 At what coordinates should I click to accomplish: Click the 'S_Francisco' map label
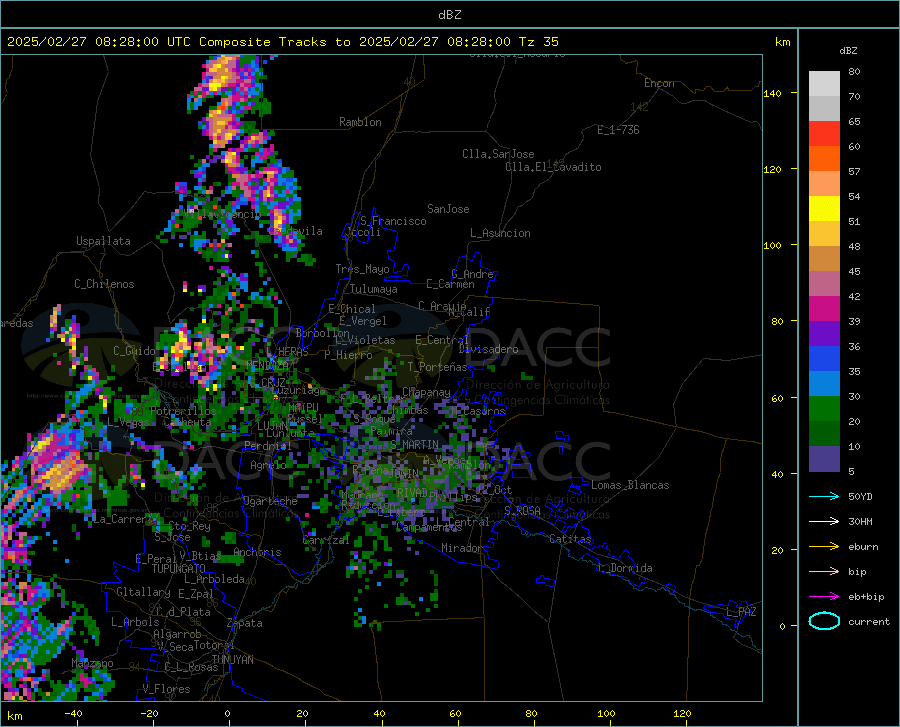(393, 221)
